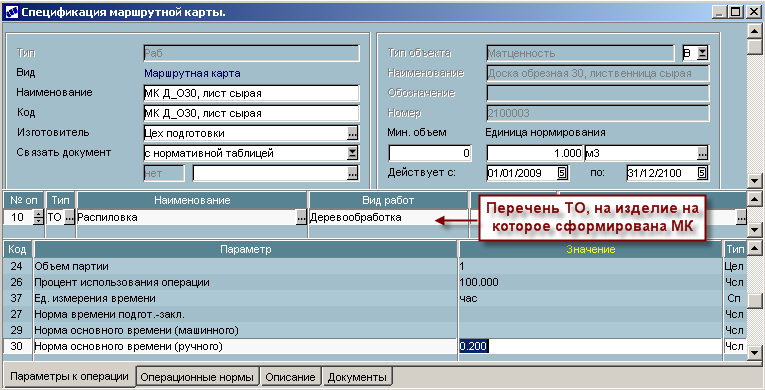Click the 'Действует с' date 01/01/2009

[x=522, y=173]
